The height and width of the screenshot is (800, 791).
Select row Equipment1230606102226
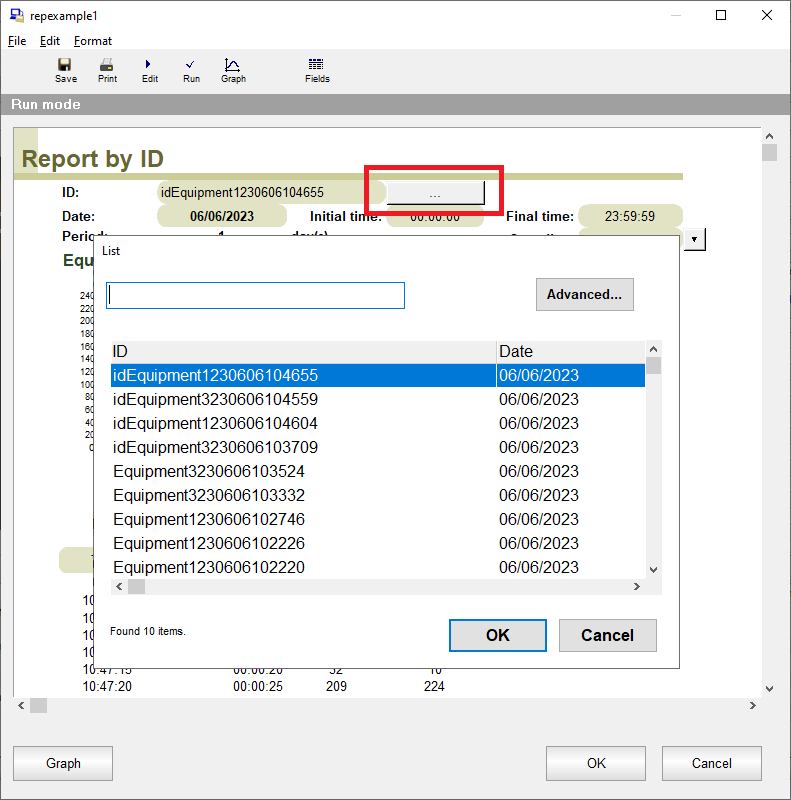[378, 543]
